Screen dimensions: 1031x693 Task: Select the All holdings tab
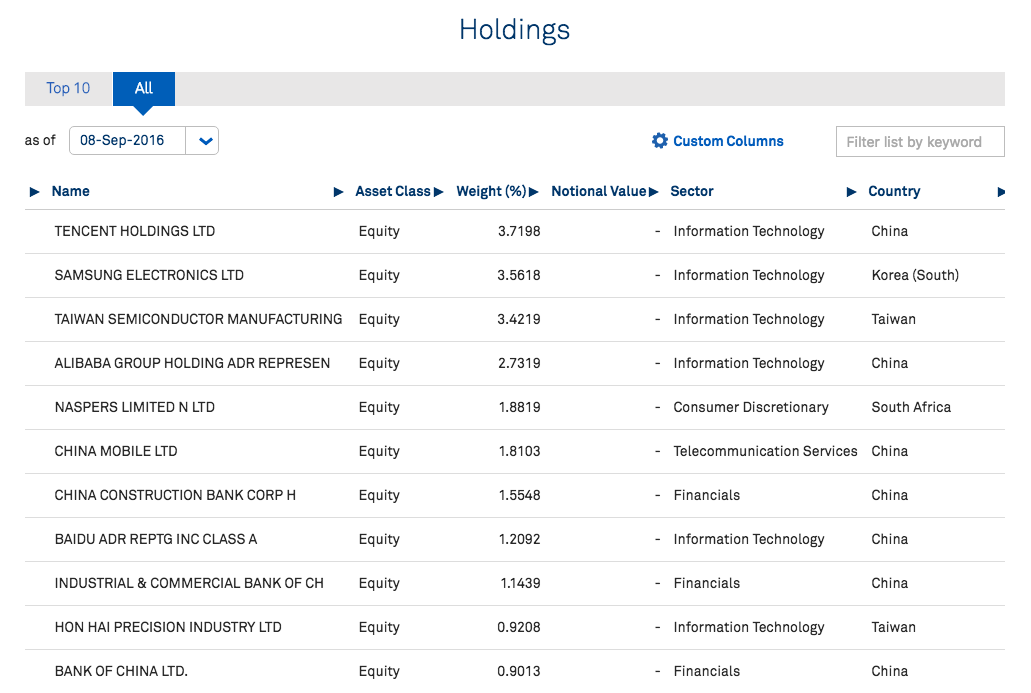point(144,88)
